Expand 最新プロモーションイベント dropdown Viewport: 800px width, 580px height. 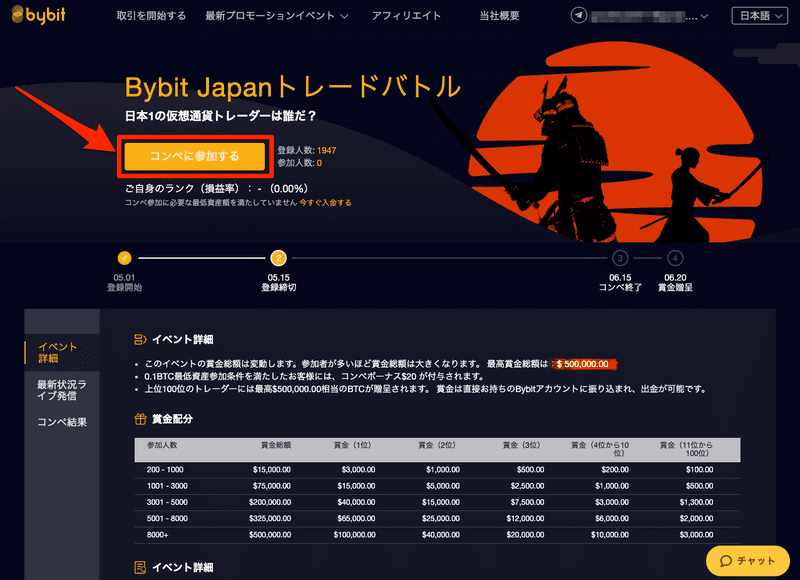coord(277,16)
